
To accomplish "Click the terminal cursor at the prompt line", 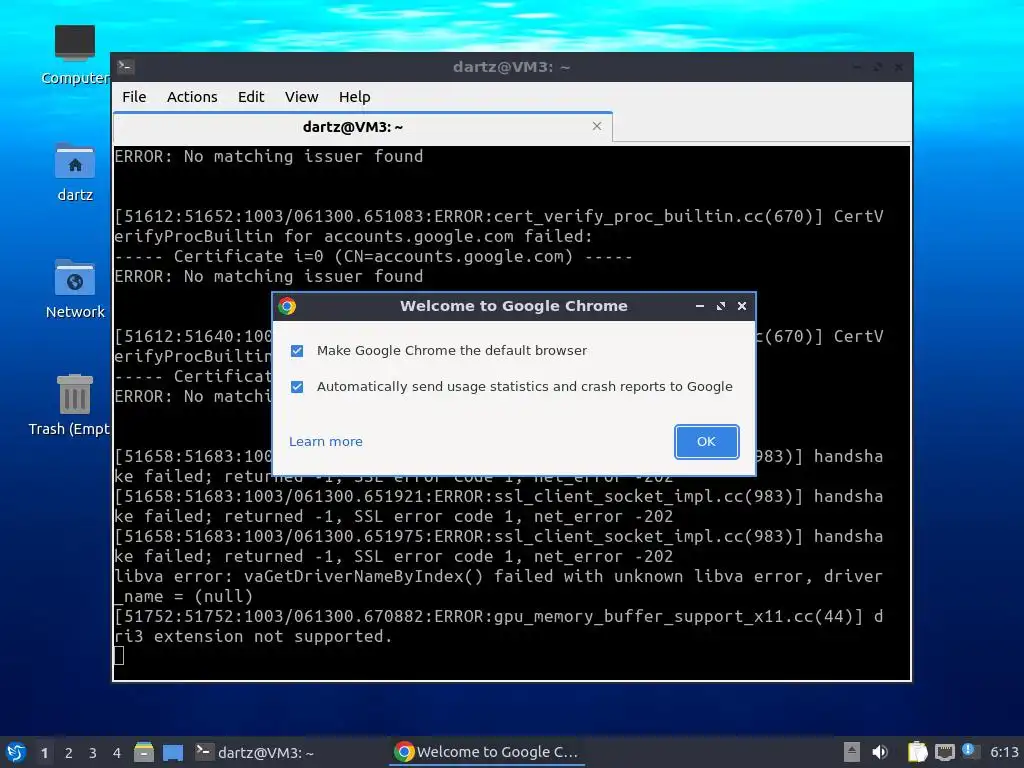I will [x=119, y=655].
